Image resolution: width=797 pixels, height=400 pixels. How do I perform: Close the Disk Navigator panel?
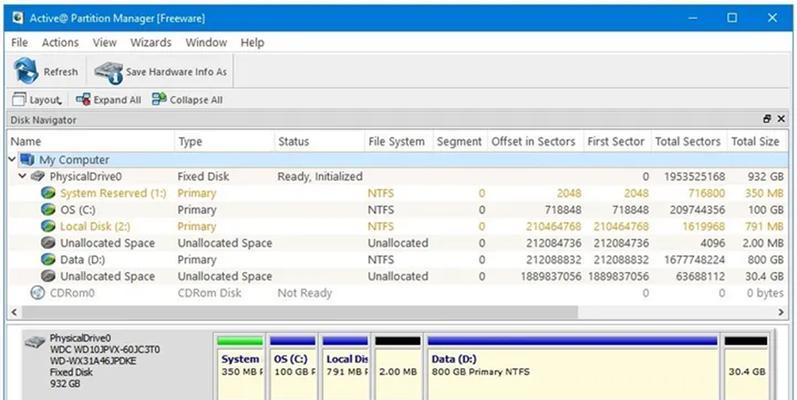[781, 119]
